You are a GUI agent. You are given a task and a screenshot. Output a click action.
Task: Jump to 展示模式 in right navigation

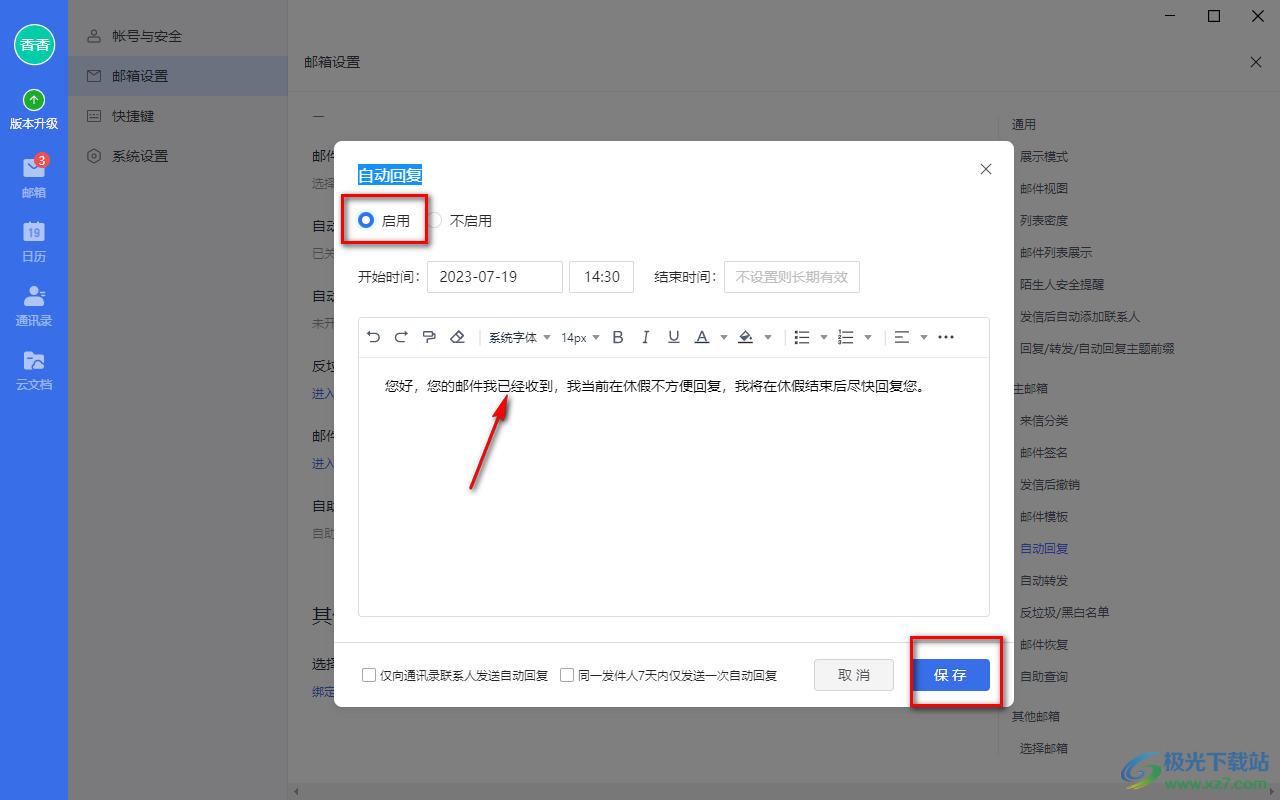(1044, 157)
